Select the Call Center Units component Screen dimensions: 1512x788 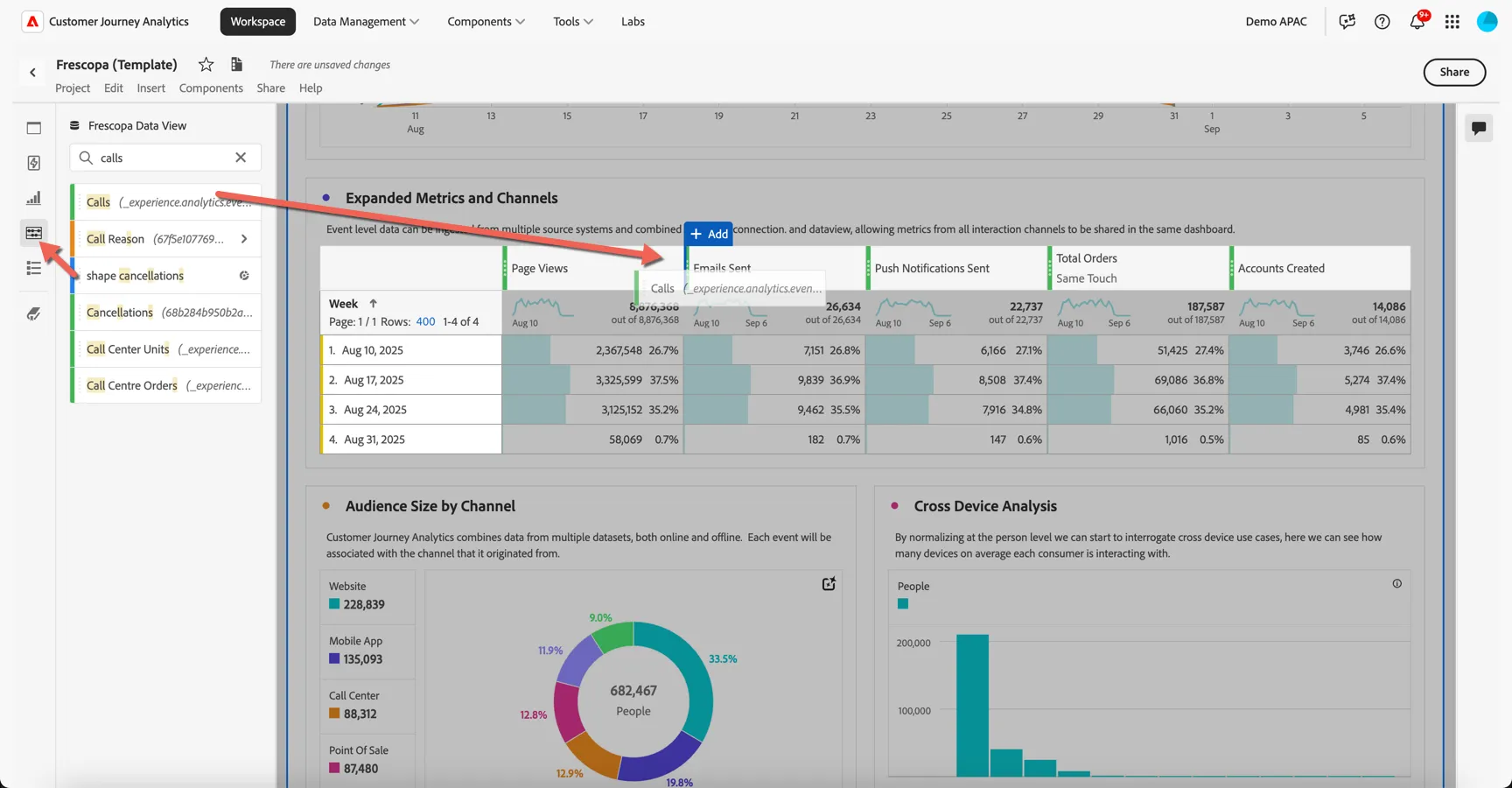point(166,349)
